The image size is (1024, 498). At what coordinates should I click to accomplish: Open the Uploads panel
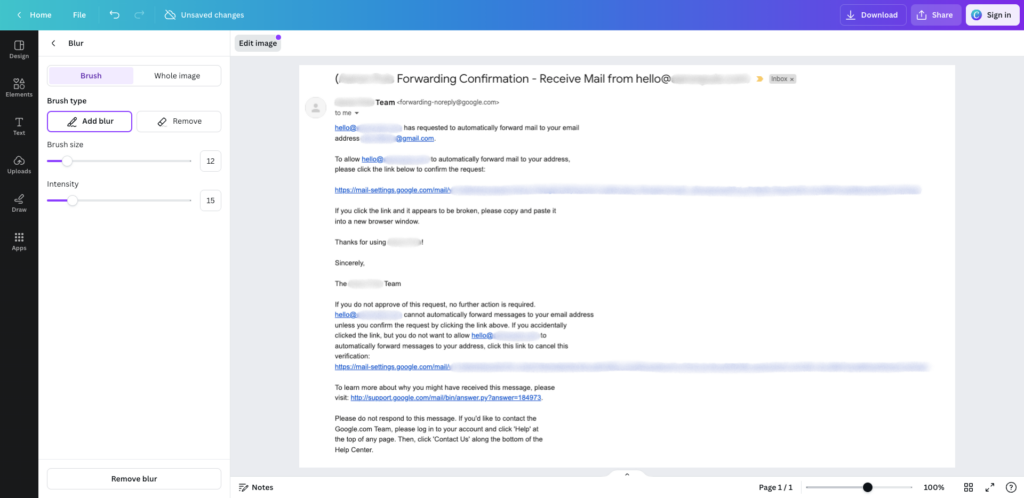[19, 165]
